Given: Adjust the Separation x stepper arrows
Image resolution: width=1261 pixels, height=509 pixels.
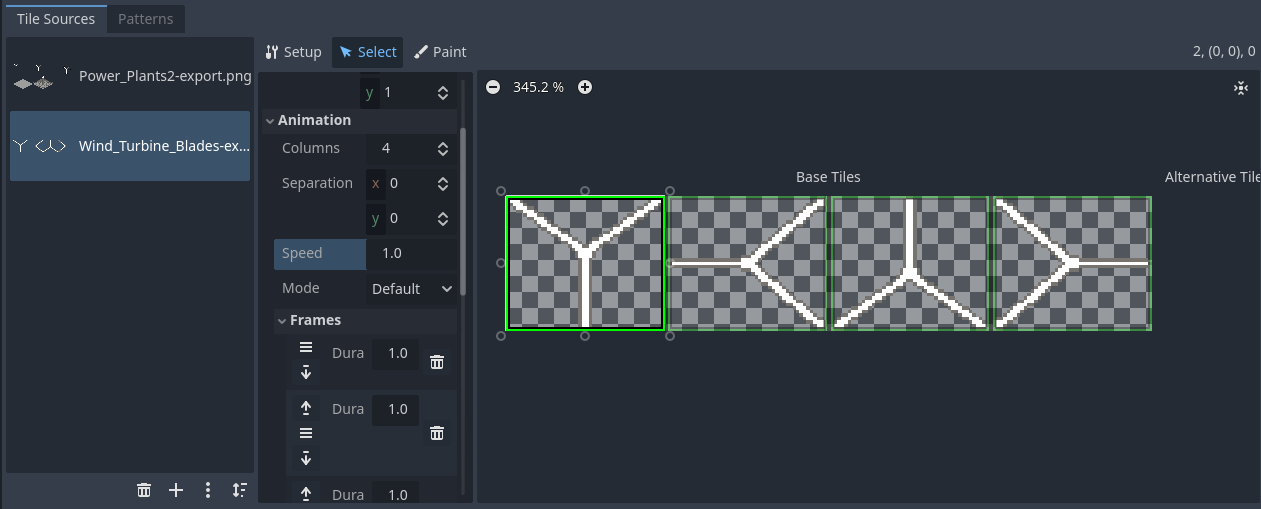Looking at the screenshot, I should click(443, 183).
